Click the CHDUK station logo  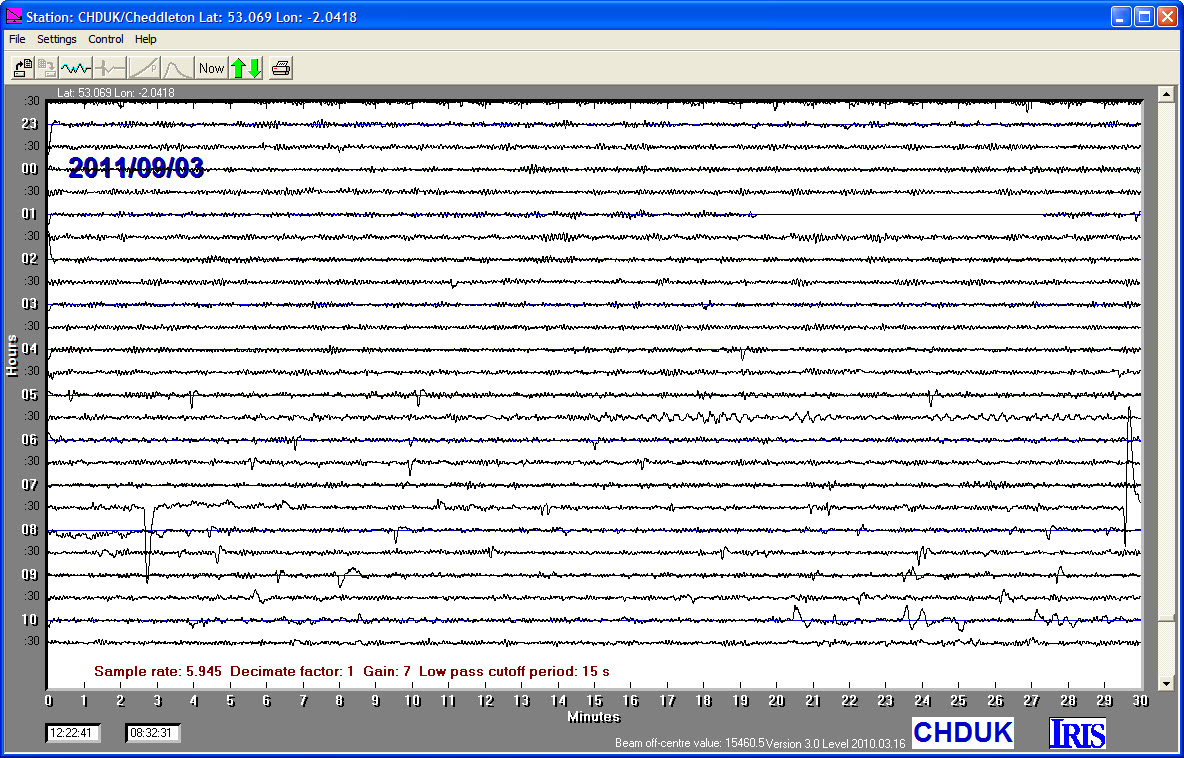[963, 732]
